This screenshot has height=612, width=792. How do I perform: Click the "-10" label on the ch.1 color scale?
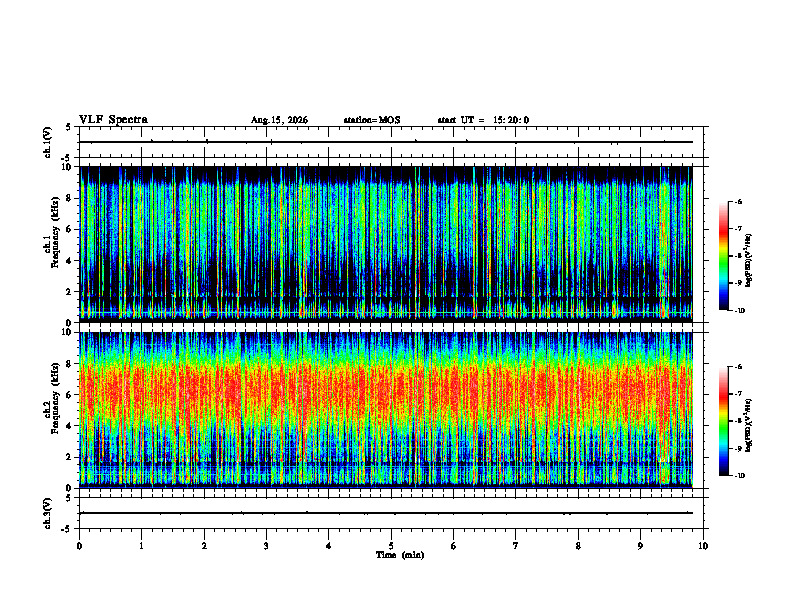coord(739,310)
